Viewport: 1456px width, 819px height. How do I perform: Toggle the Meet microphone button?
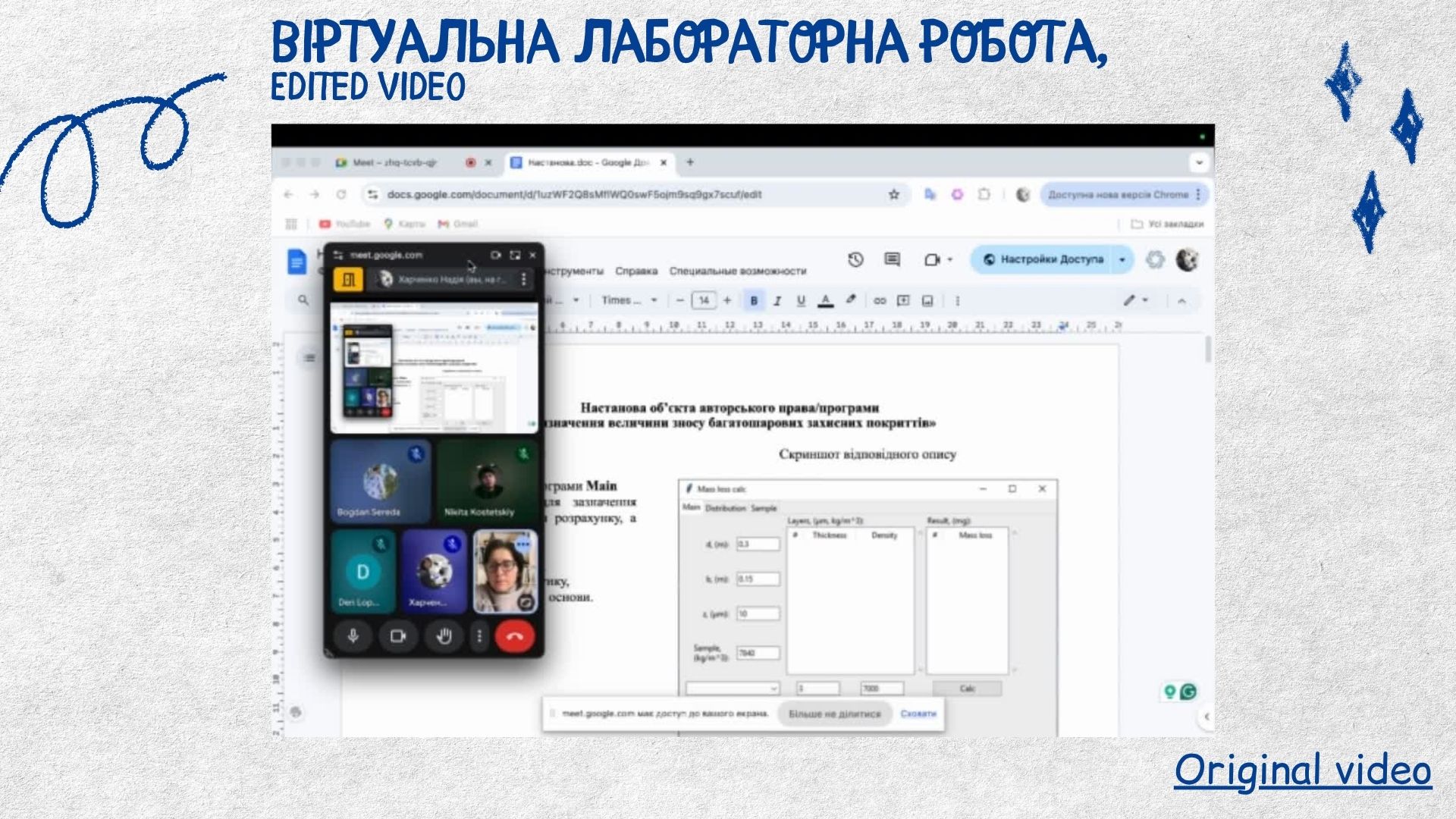[353, 636]
